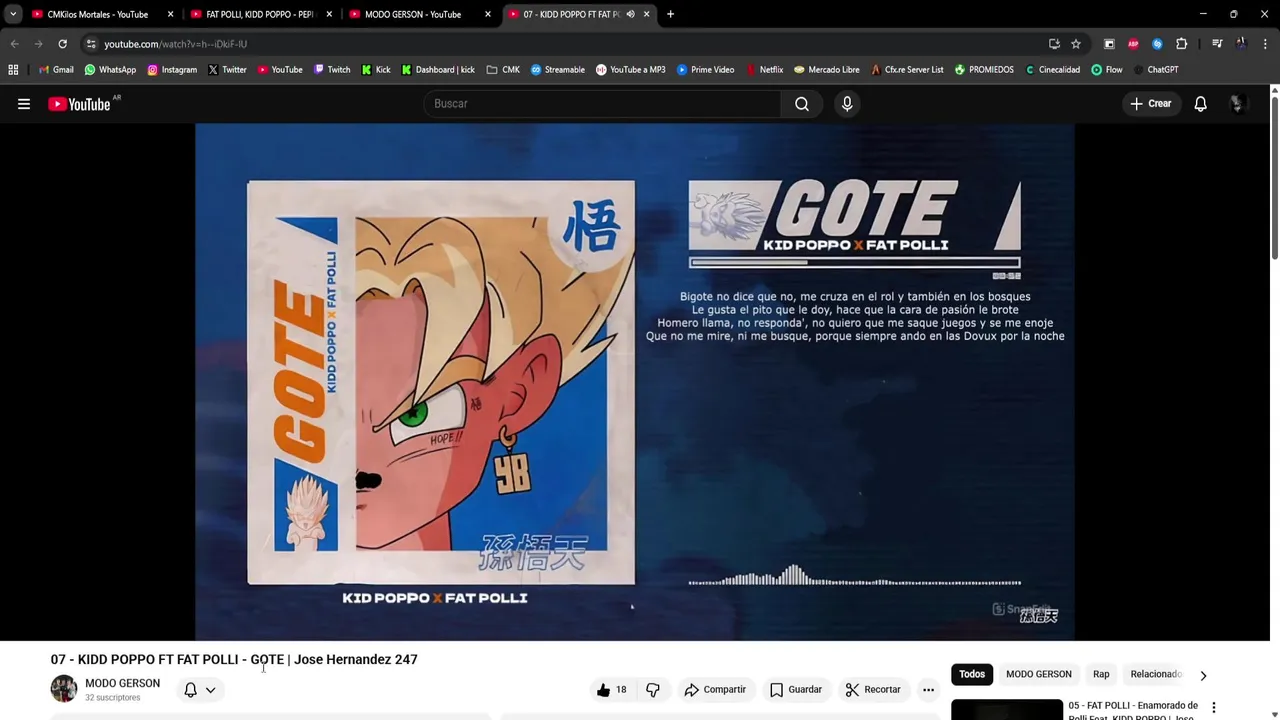Open the YouTube a MP3 bookmark
Viewport: 1280px width, 720px height.
pos(630,70)
